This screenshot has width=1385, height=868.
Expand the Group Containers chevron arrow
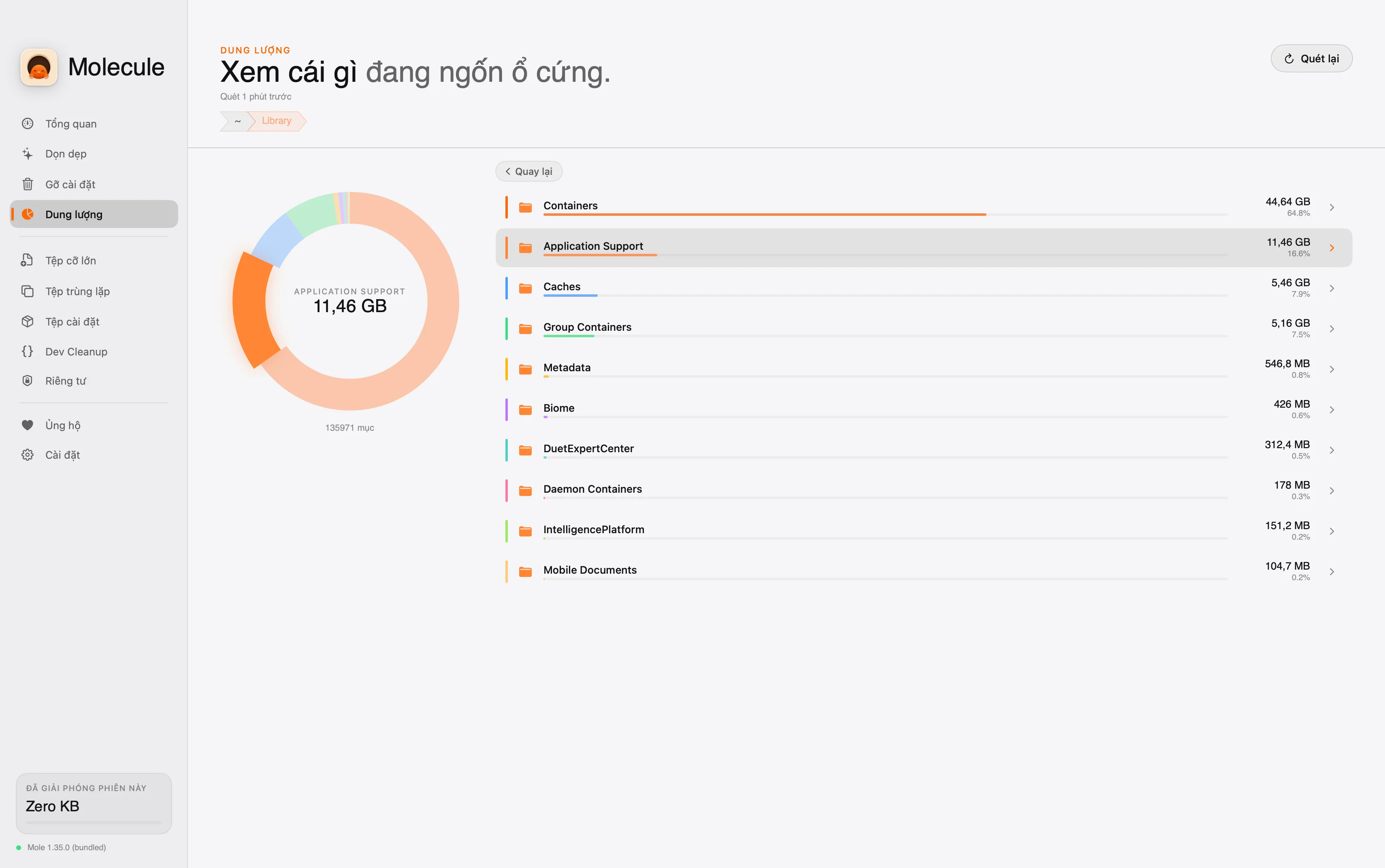click(1332, 329)
